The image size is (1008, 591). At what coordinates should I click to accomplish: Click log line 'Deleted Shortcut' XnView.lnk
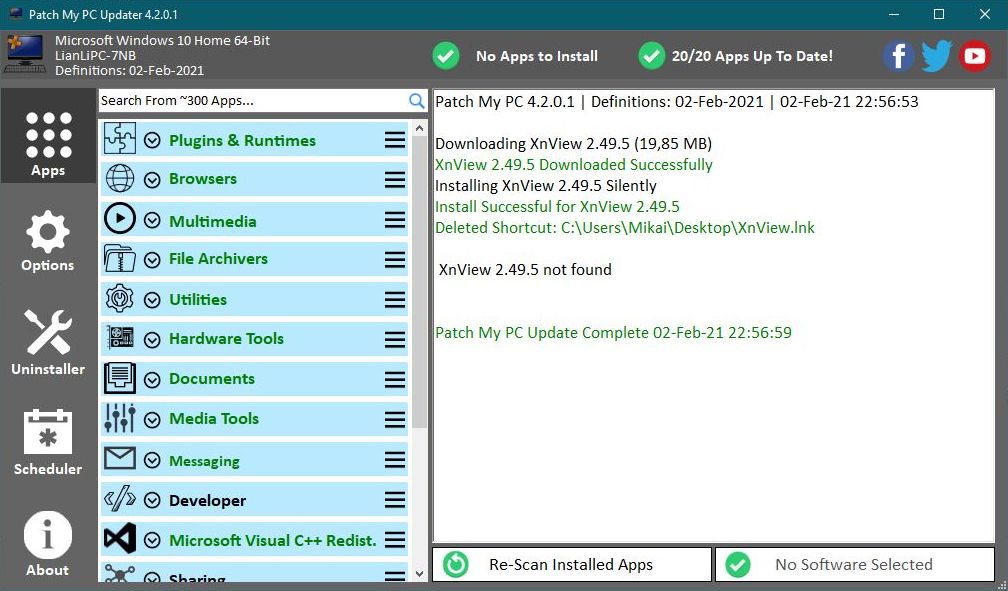pos(625,228)
